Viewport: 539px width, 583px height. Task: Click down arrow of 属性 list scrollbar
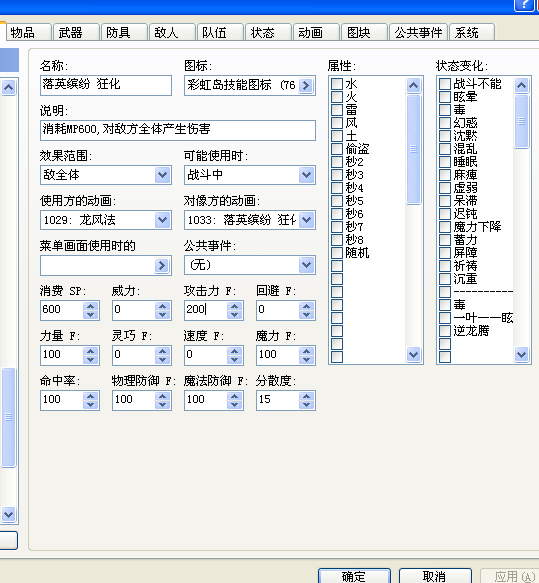413,355
